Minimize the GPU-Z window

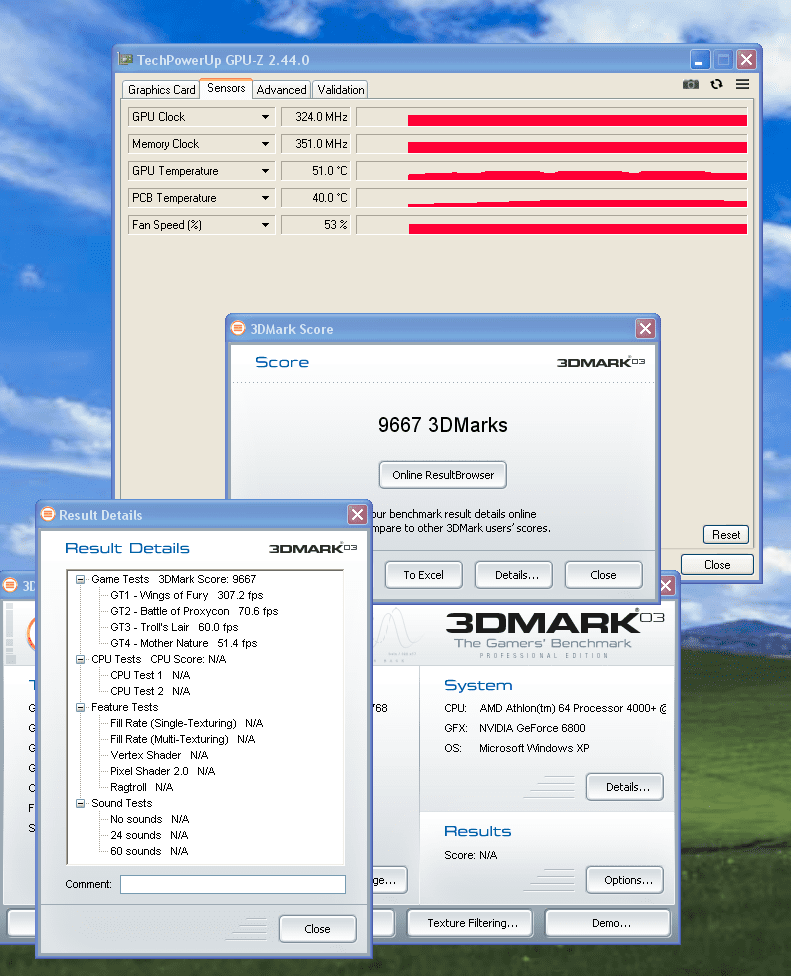point(700,60)
